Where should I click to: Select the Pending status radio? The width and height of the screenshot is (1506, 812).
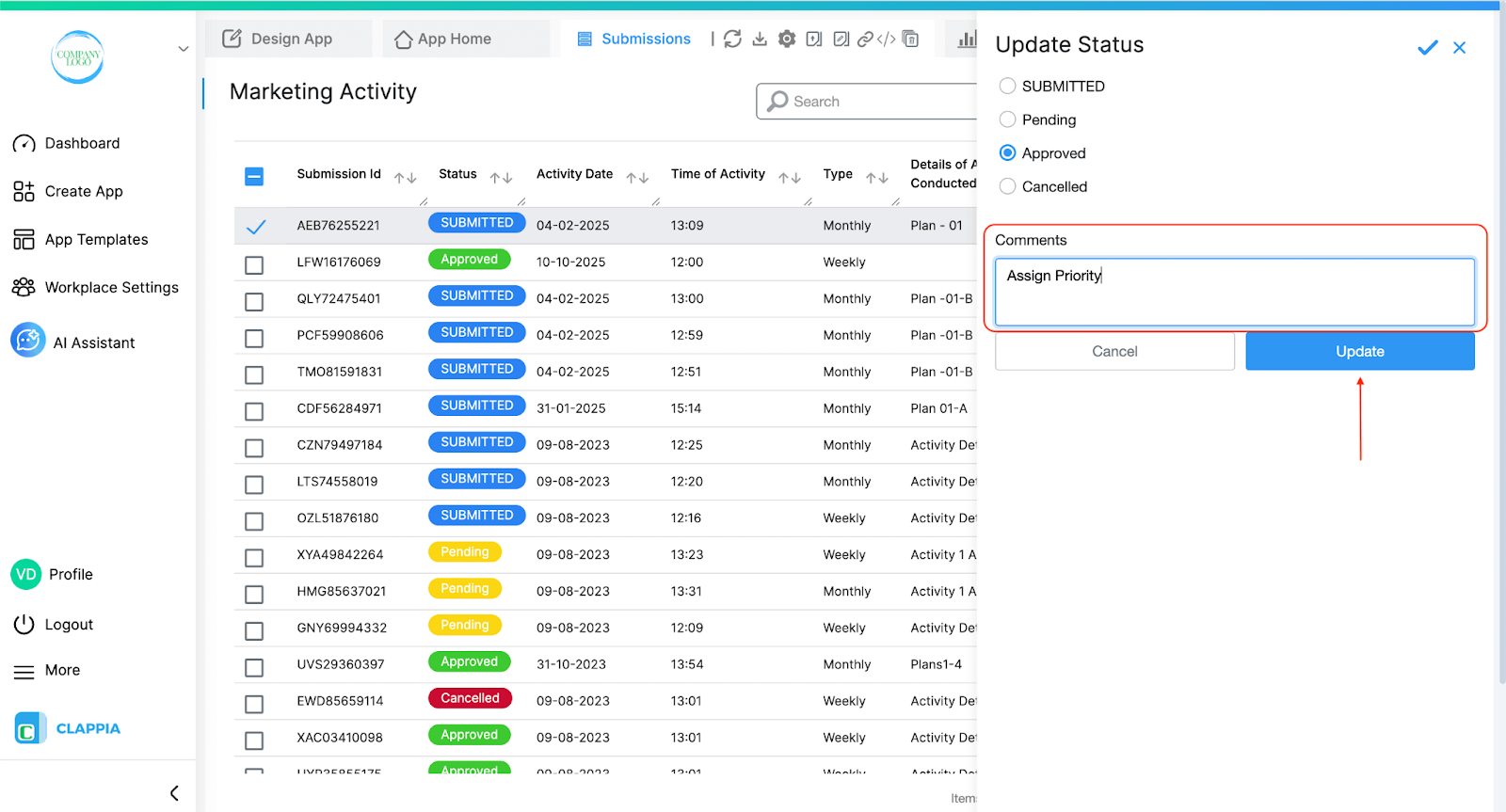(x=1007, y=119)
